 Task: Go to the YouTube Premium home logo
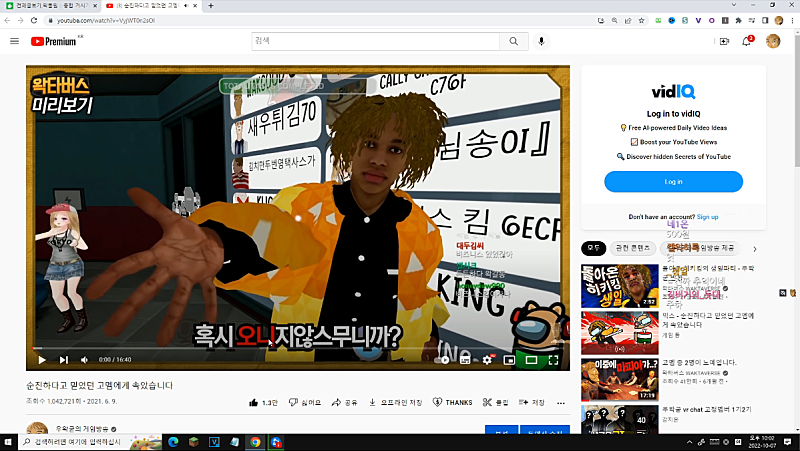point(54,41)
